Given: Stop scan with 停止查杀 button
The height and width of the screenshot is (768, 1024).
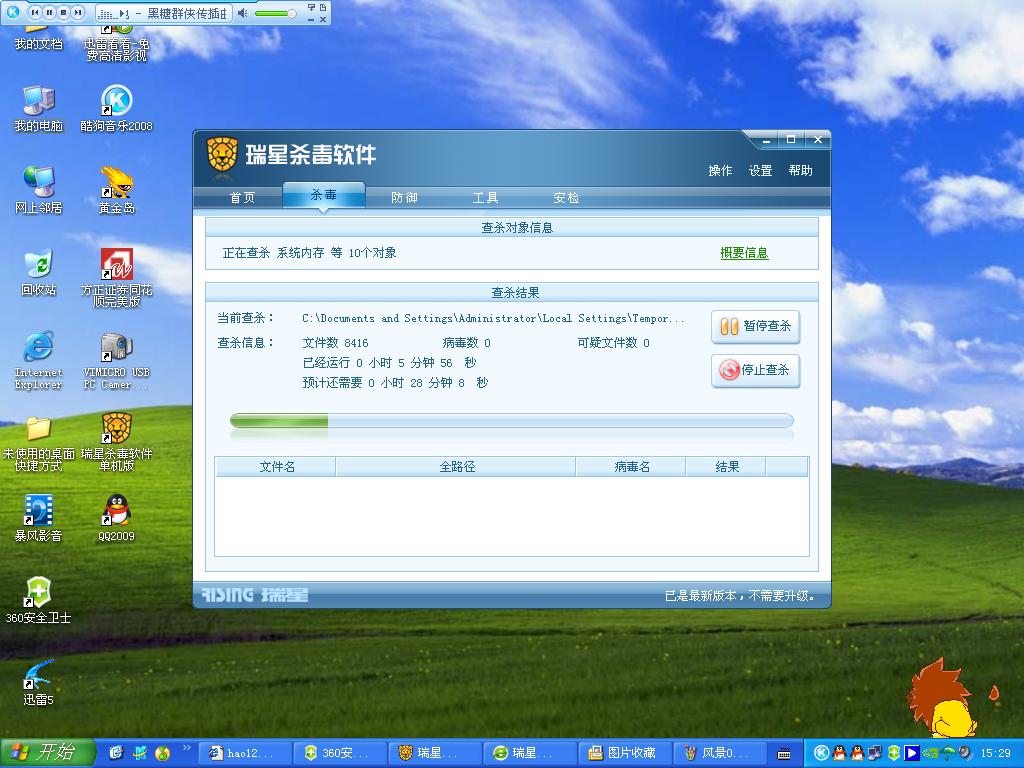Looking at the screenshot, I should click(756, 370).
